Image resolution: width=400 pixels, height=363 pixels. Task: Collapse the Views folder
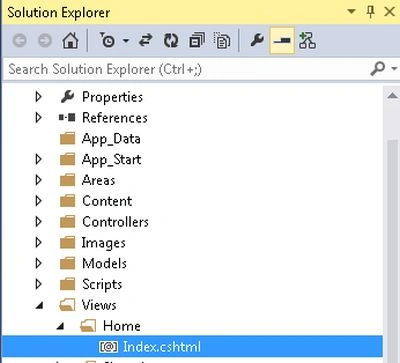(39, 305)
